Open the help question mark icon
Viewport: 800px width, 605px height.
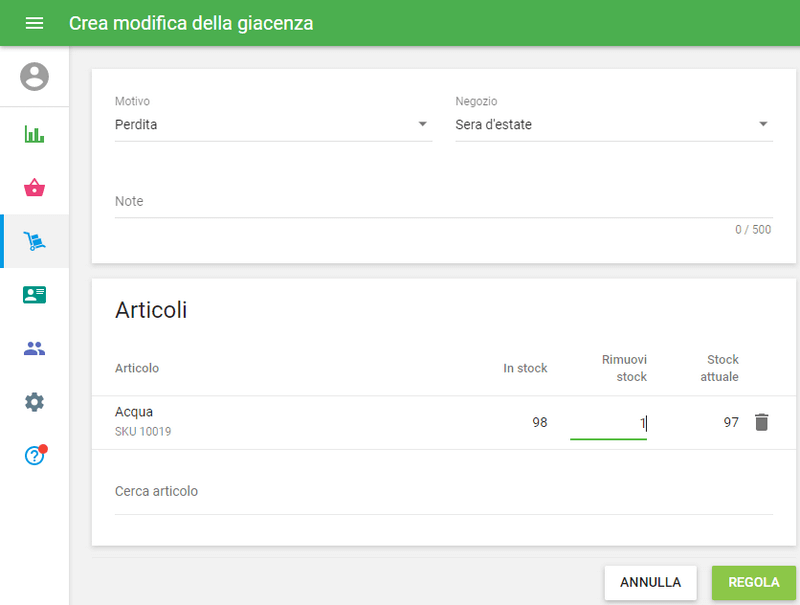34,456
